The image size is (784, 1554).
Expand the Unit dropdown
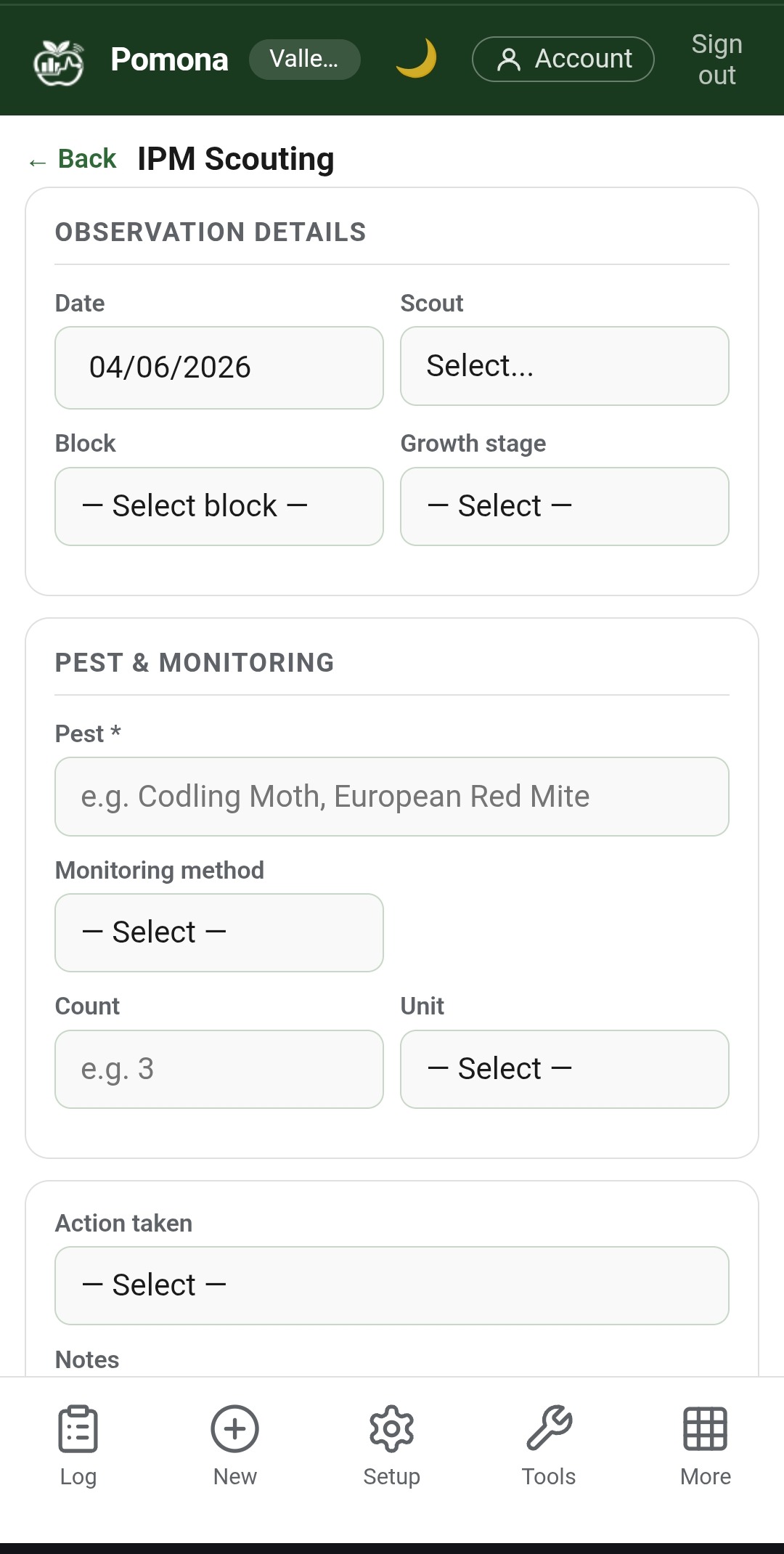[x=564, y=1069]
